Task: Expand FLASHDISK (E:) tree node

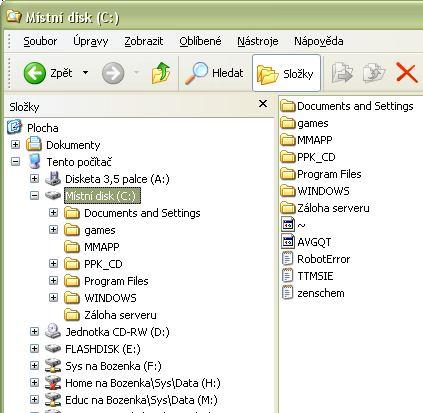Action: coord(34,349)
